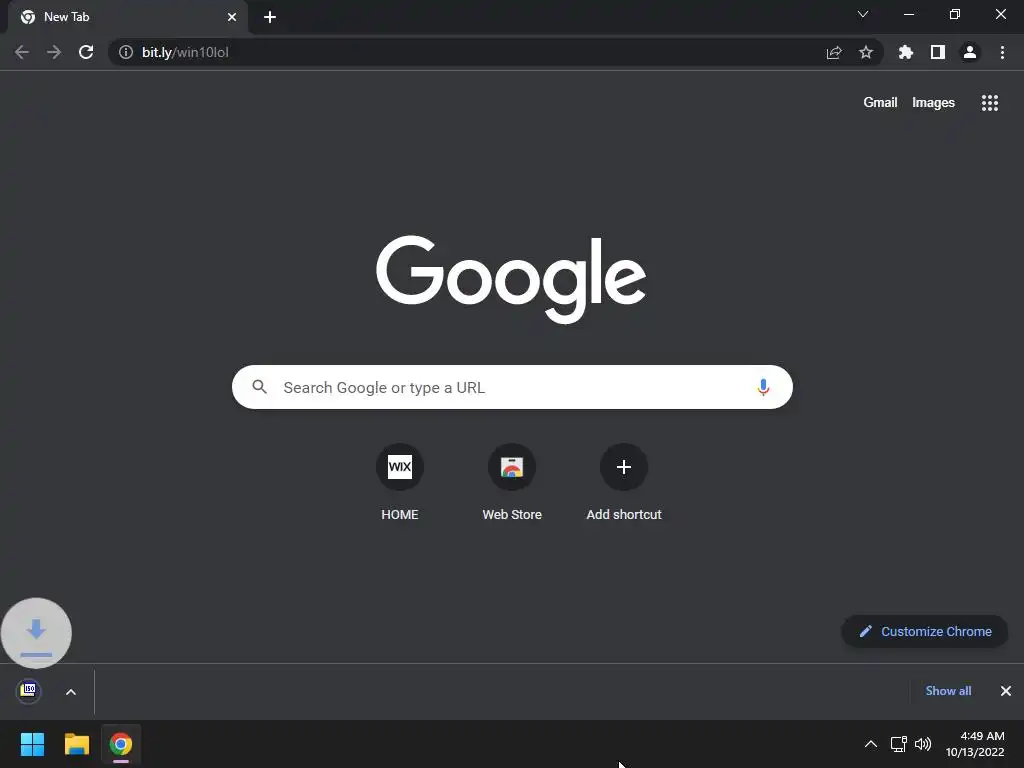Add a new shortcut tile
Screen dimensions: 1024x768
(x=624, y=483)
